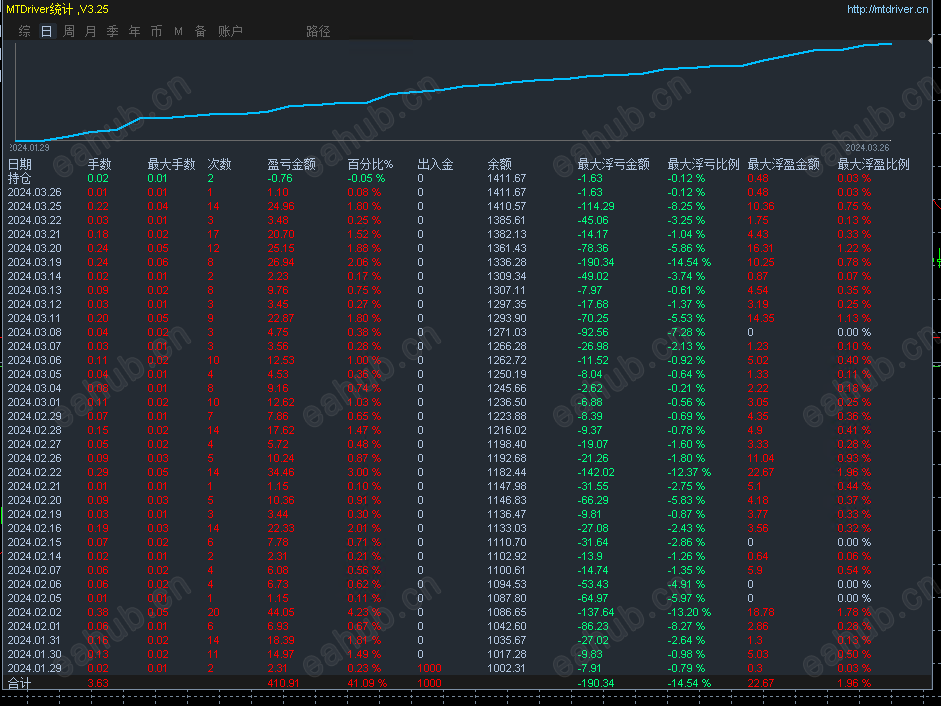Image resolution: width=941 pixels, height=706 pixels.
Task: Click total profit 410.91 in totals row
Action: coord(283,683)
